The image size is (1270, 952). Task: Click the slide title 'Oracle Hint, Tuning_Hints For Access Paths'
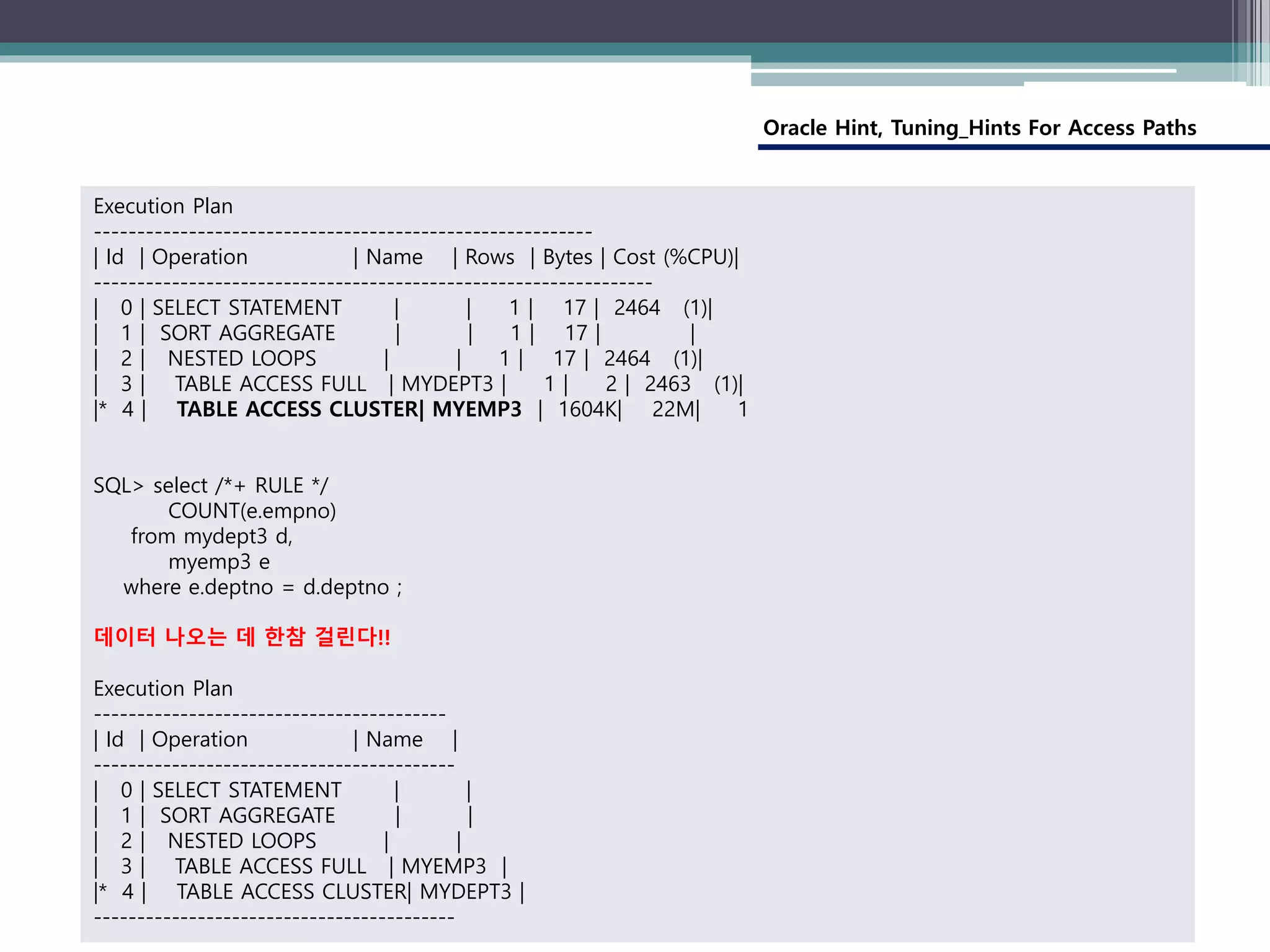(979, 128)
